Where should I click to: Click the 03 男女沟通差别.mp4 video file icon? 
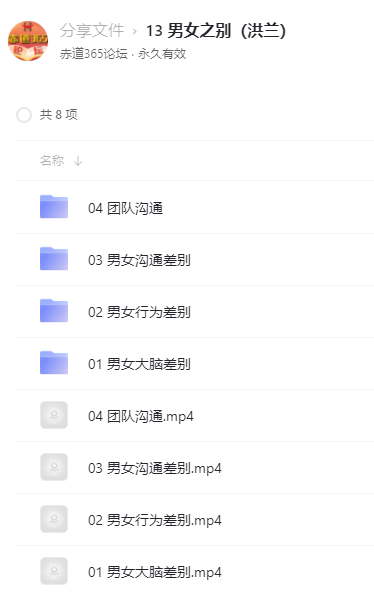(54, 467)
